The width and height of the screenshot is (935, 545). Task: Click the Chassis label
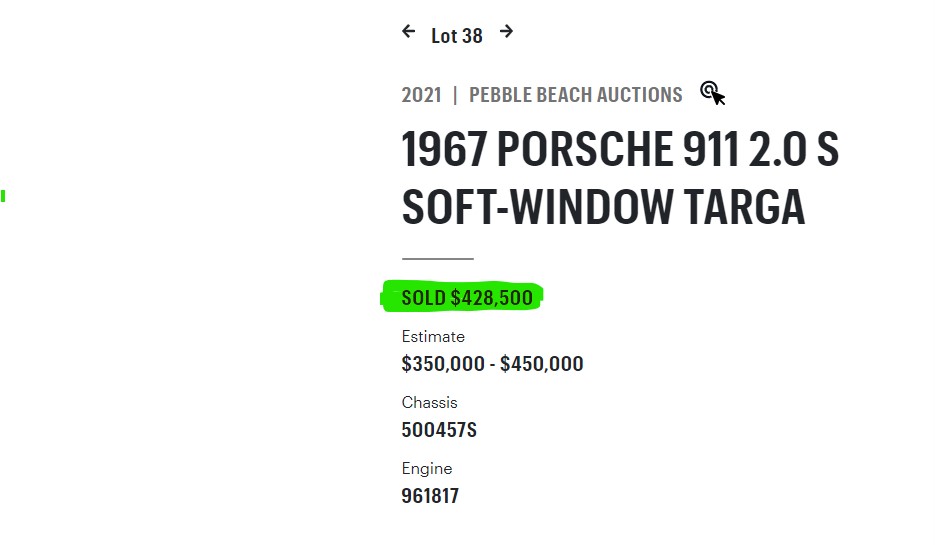[429, 402]
